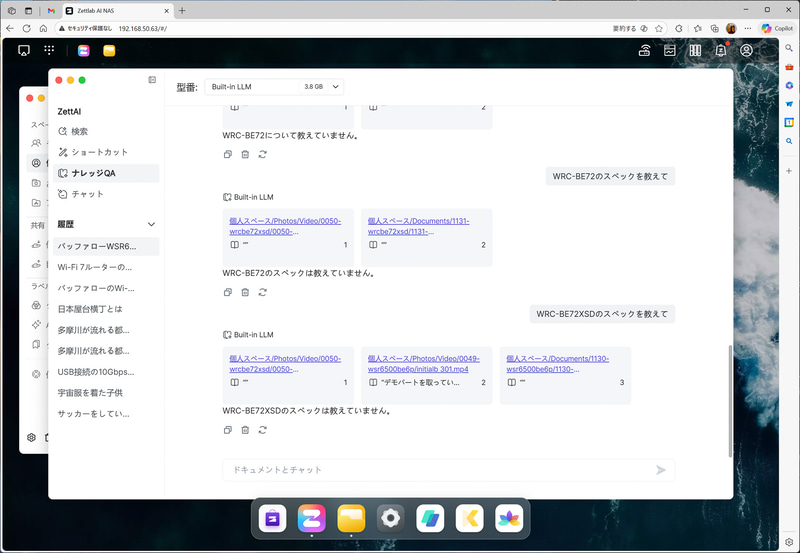Click the yellow file manager shortcut in top bar
The width and height of the screenshot is (800, 553).
click(109, 51)
